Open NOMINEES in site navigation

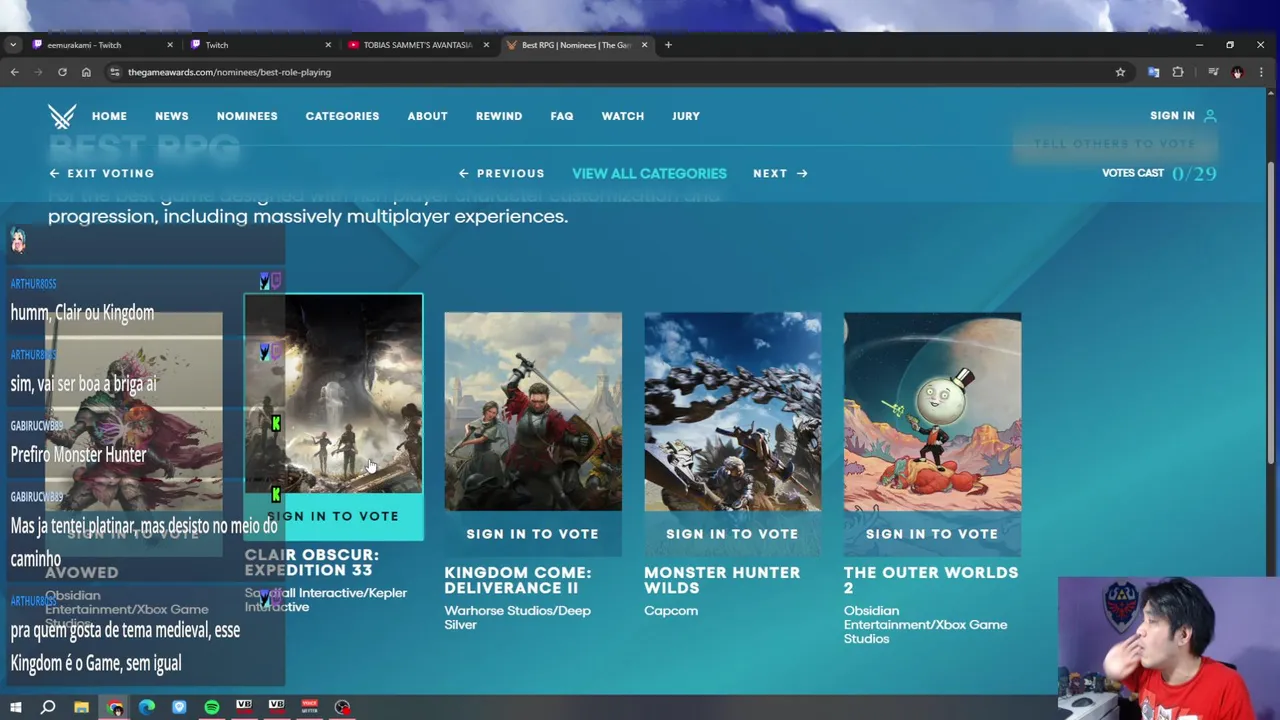coord(247,116)
